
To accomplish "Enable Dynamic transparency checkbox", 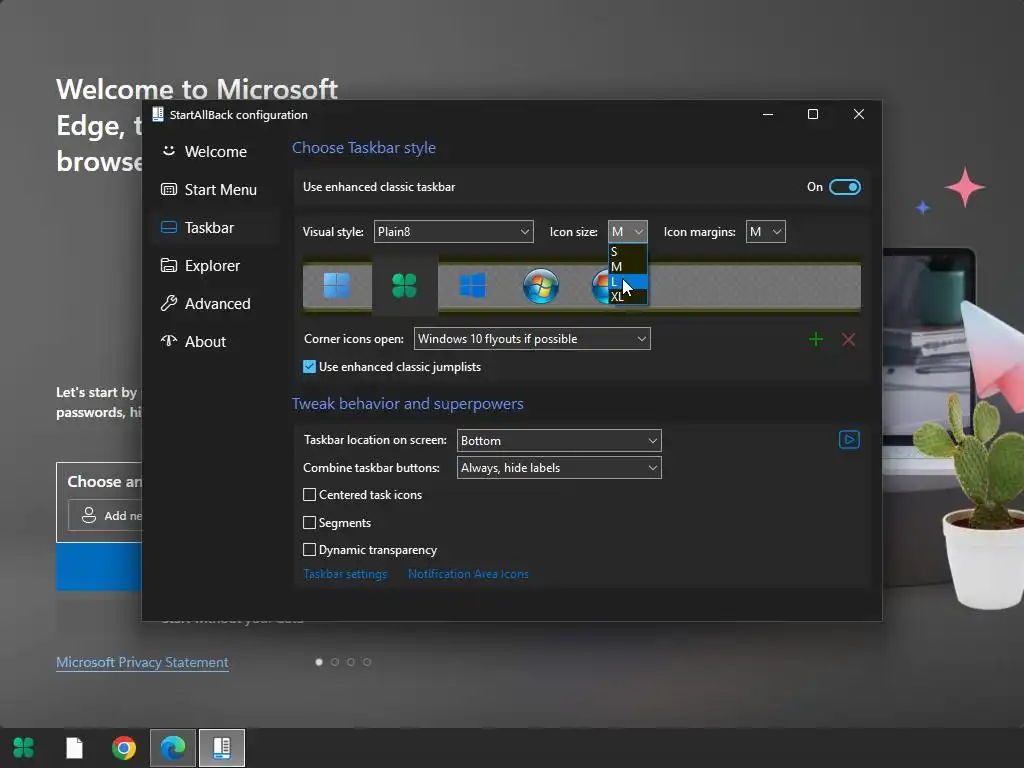I will pos(310,550).
